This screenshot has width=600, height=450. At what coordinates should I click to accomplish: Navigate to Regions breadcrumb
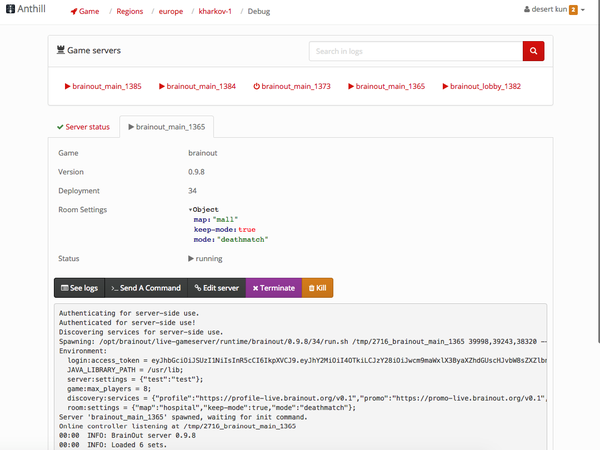(x=137, y=10)
